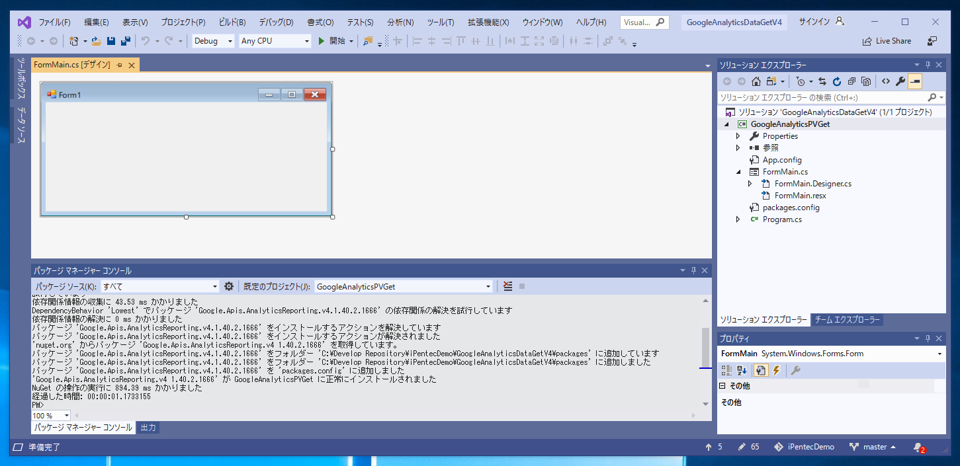Click the lightning Events icon in Properties
The image size is (960, 466).
[776, 370]
